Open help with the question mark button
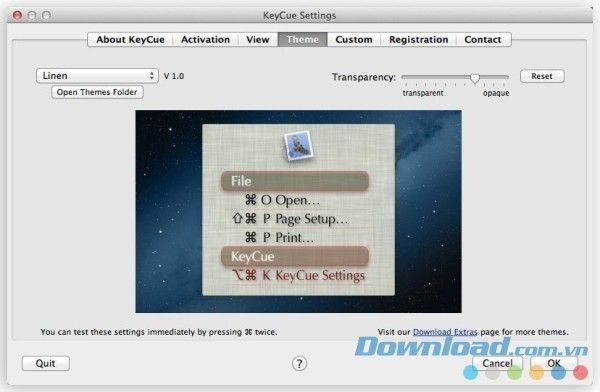 (299, 363)
